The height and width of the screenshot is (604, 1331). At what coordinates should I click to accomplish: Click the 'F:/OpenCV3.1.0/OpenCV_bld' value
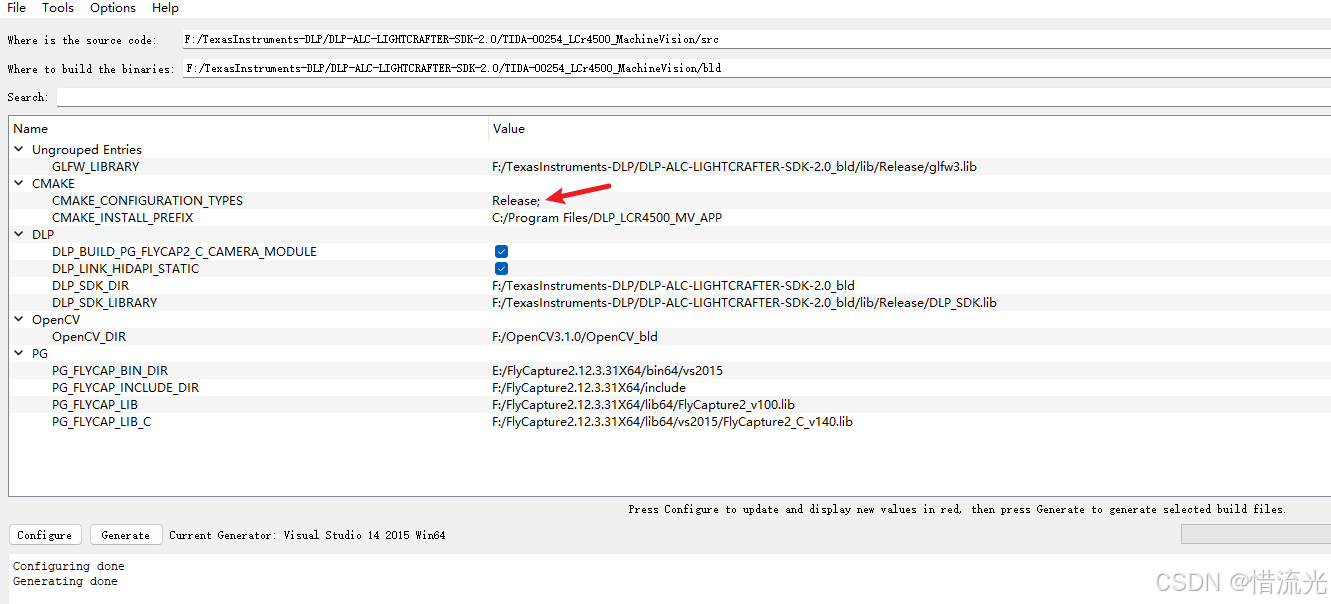[x=575, y=337]
